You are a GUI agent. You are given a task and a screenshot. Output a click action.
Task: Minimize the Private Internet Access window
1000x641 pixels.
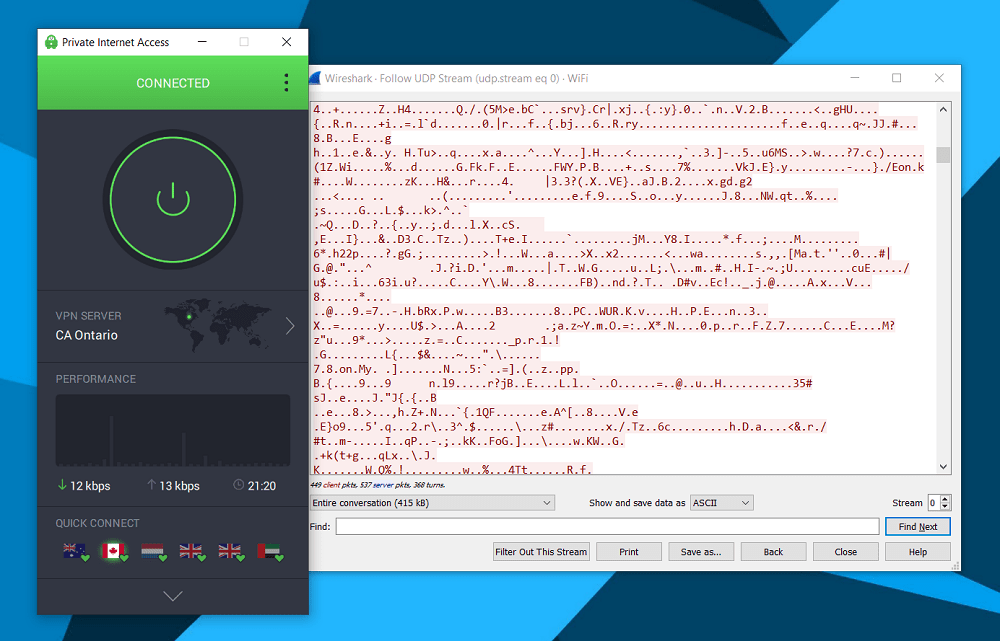[202, 42]
